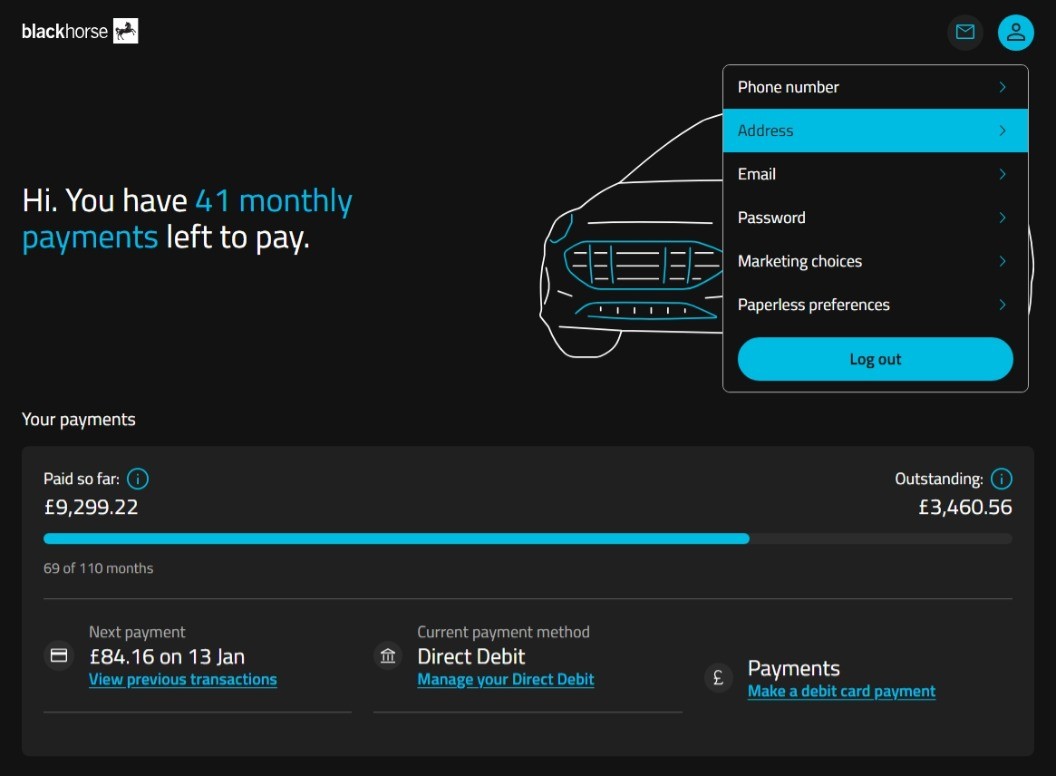The image size is (1056, 776).
Task: Choose Marketing choices menu entry
Action: [x=799, y=261]
